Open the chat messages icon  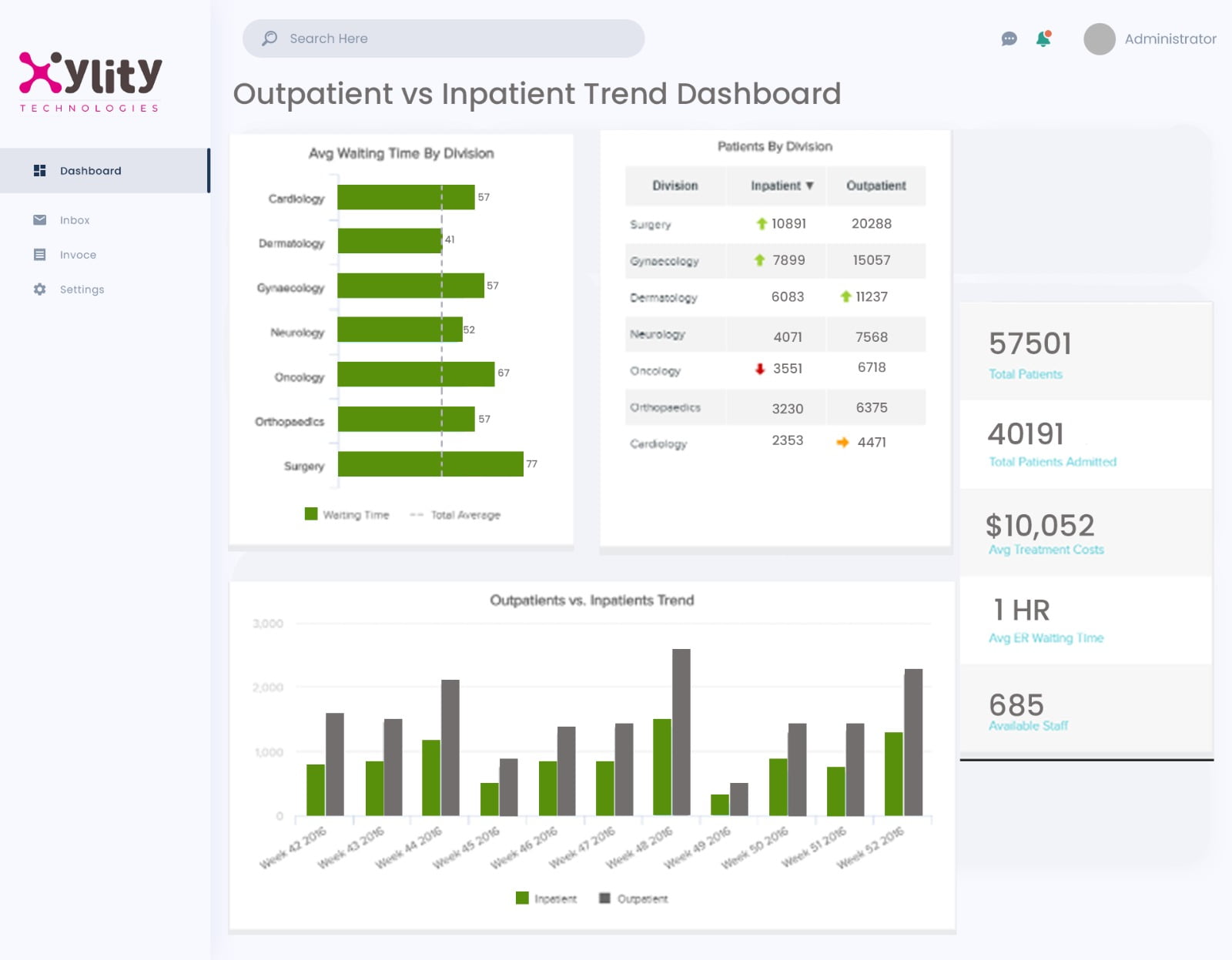(1009, 38)
